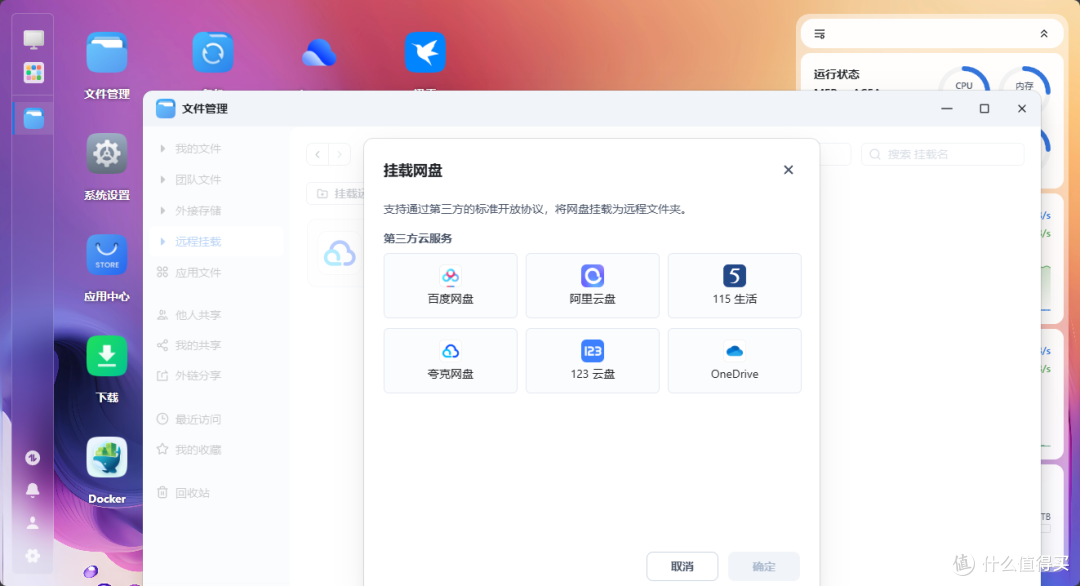Open the activity monitor icon in dock
Viewport: 1080px width, 586px height.
[x=32, y=457]
